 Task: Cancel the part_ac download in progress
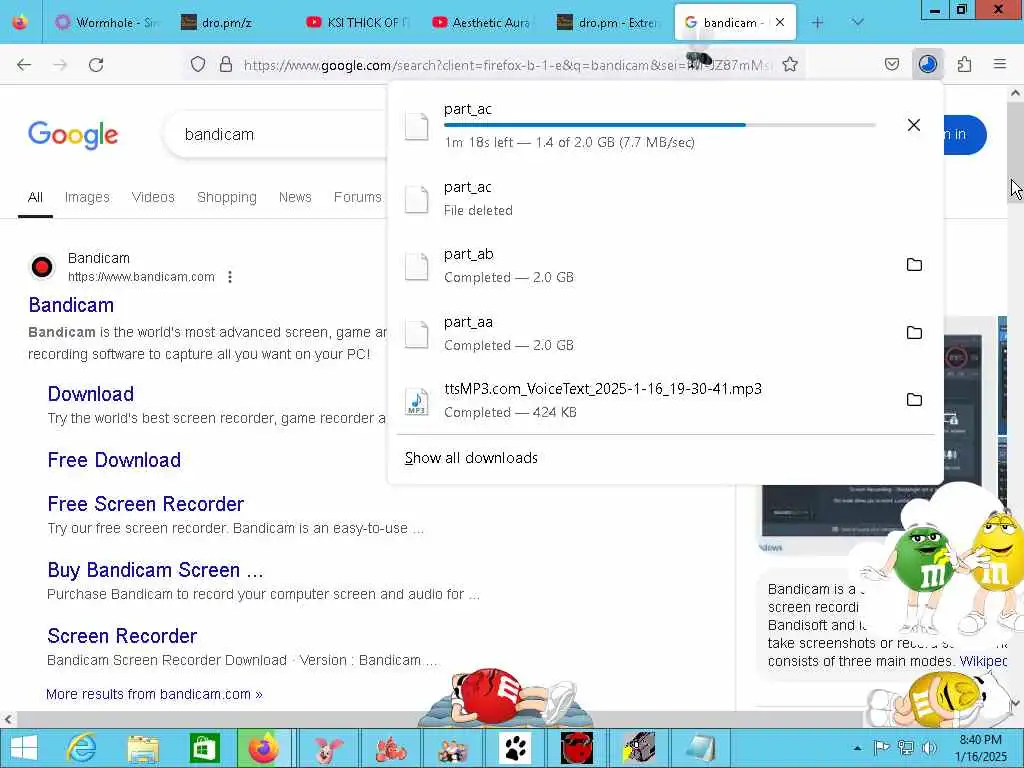914,125
